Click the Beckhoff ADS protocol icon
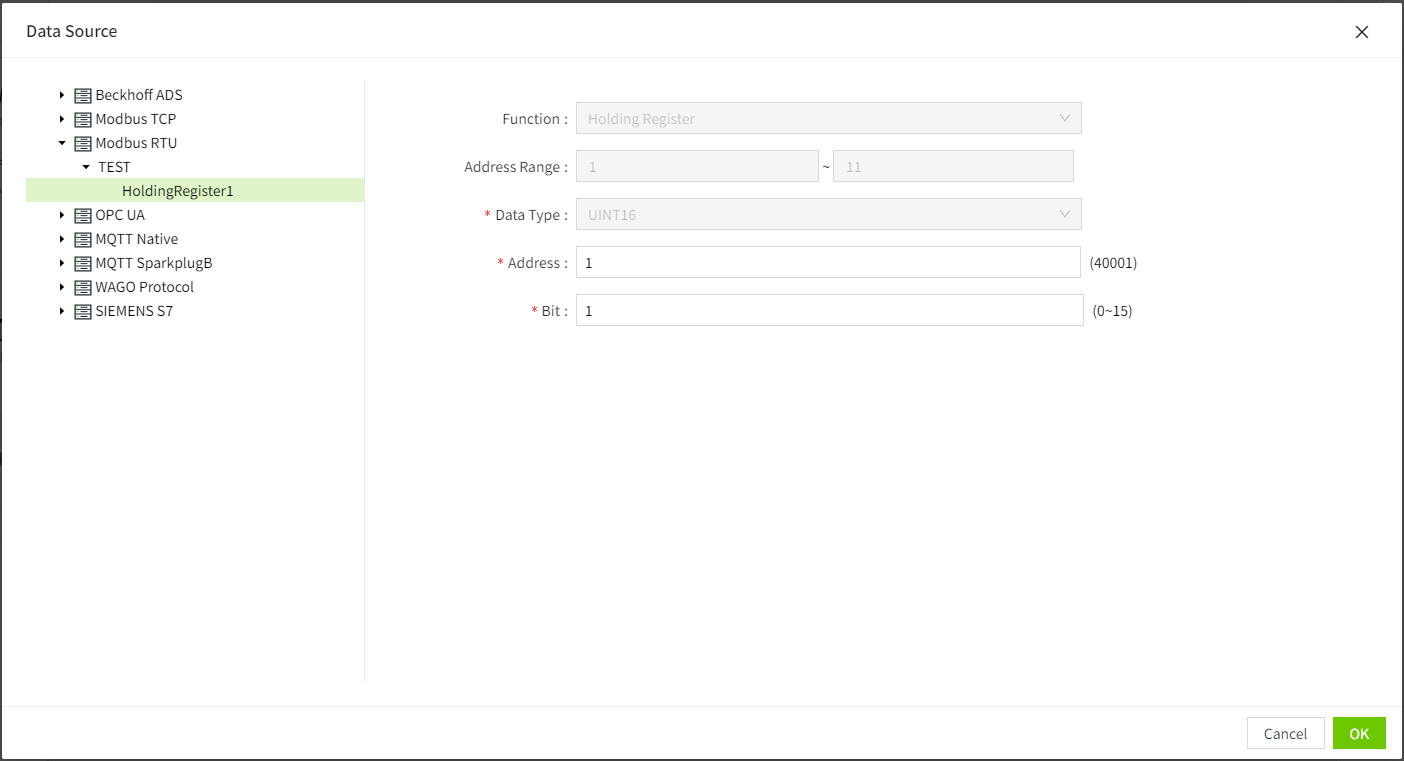1404x761 pixels. [x=83, y=96]
